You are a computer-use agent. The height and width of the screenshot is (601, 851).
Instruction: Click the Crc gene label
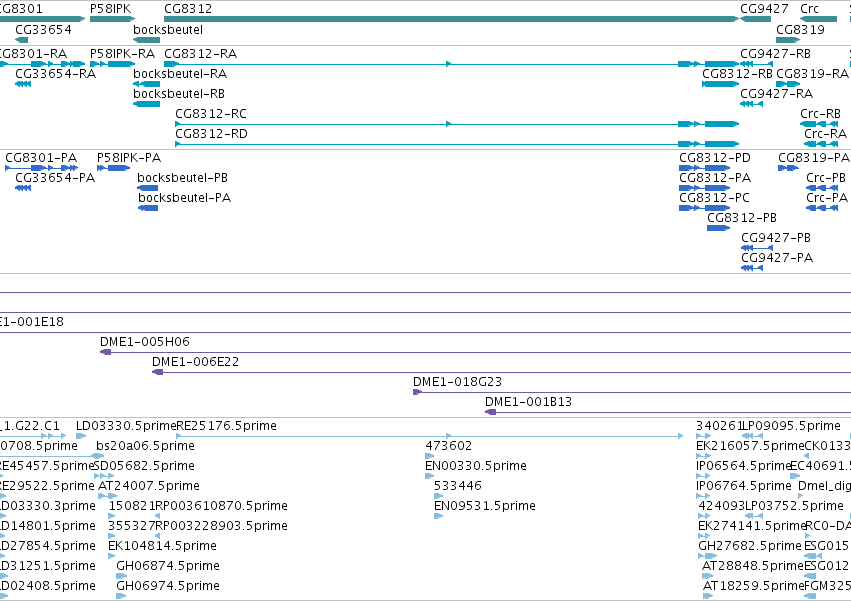(x=809, y=9)
